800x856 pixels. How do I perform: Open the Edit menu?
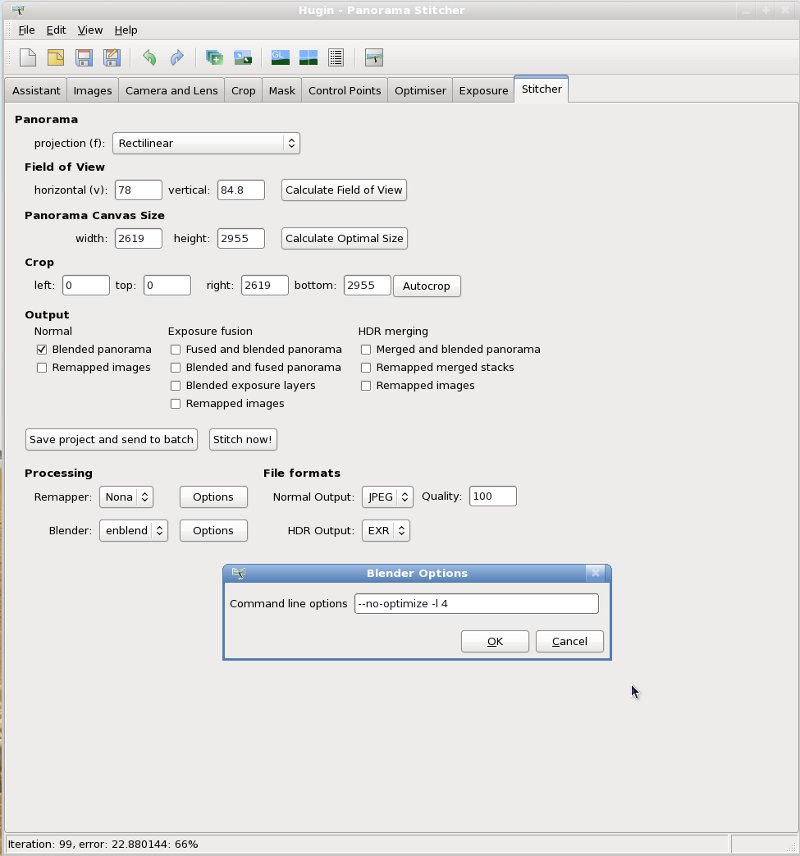pos(56,30)
